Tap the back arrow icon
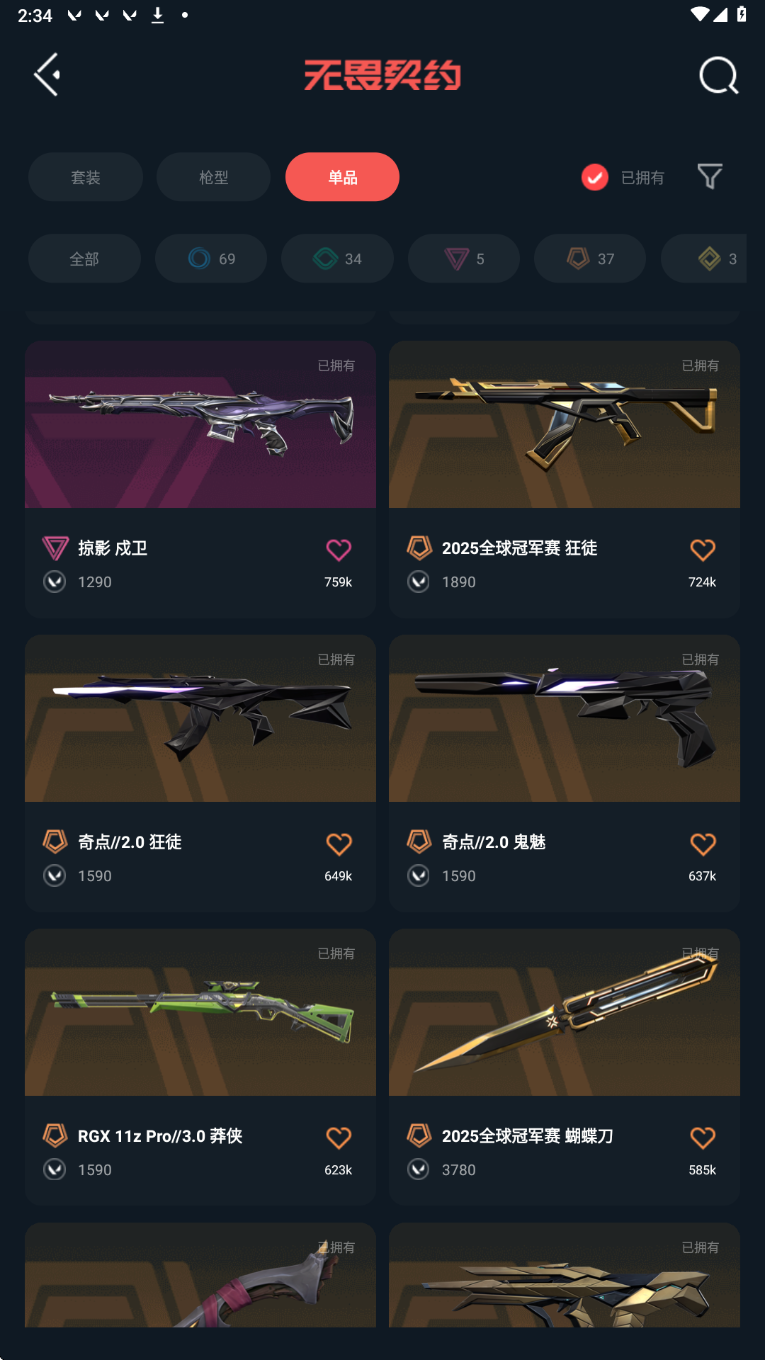 pyautogui.click(x=47, y=75)
